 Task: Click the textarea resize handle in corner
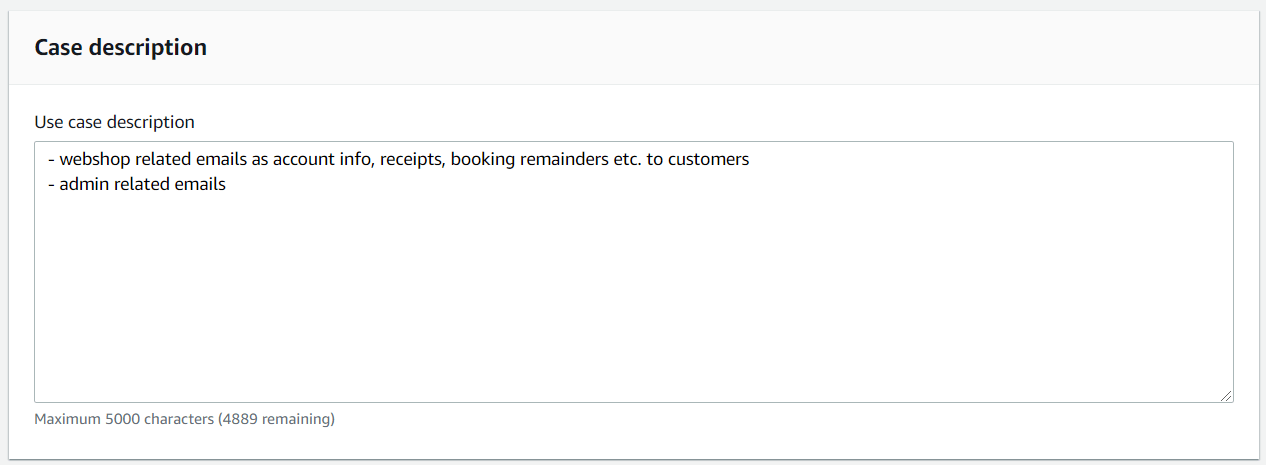(1225, 395)
